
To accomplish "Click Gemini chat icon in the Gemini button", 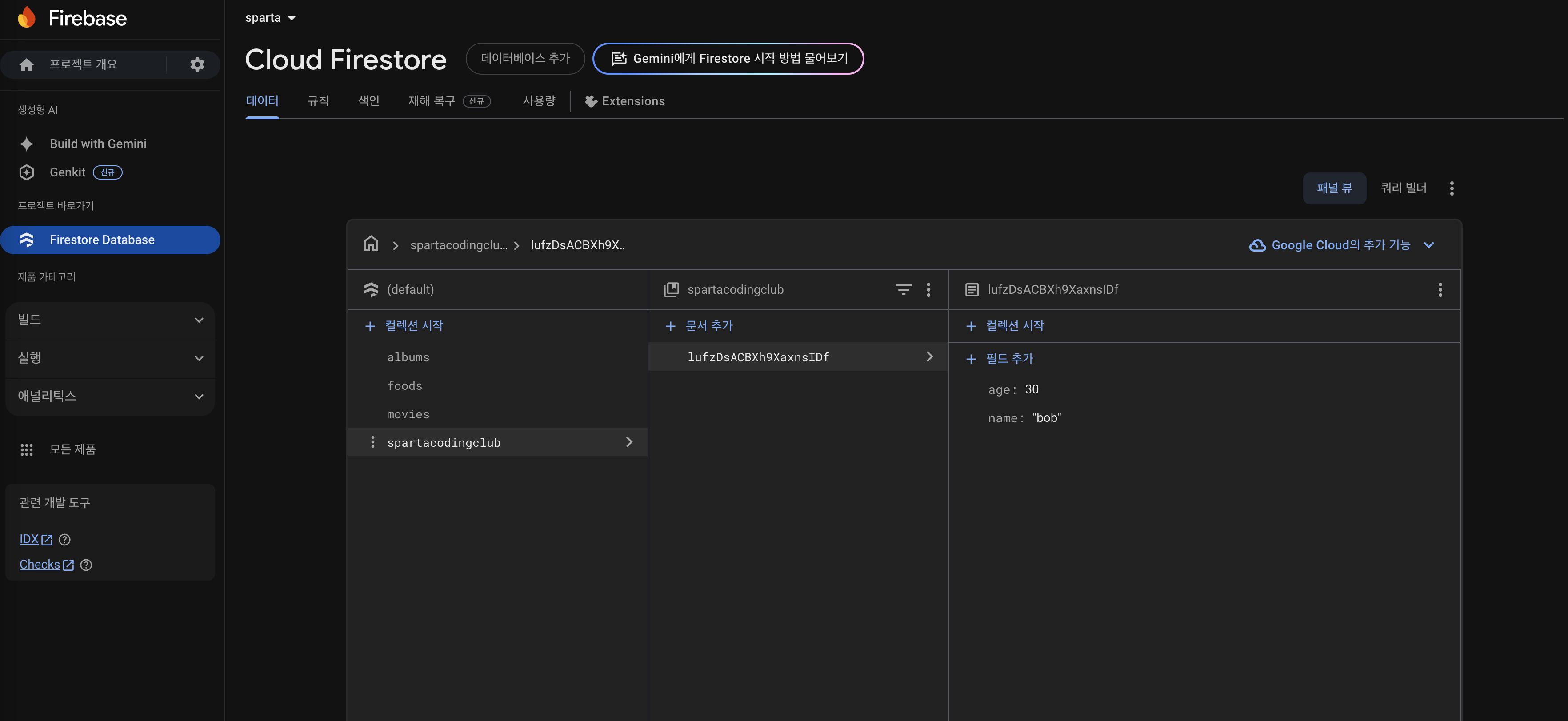I will click(618, 59).
